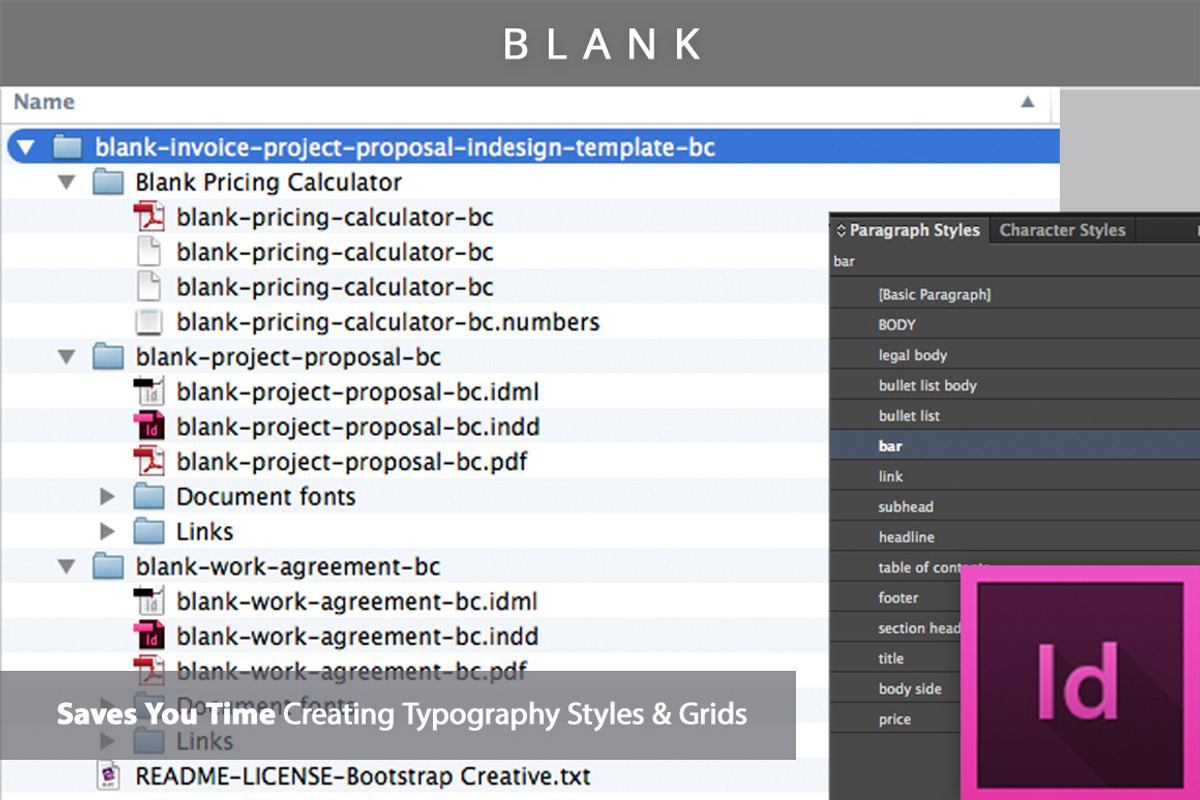1200x800 pixels.
Task: Apply the price paragraph style
Action: [895, 719]
